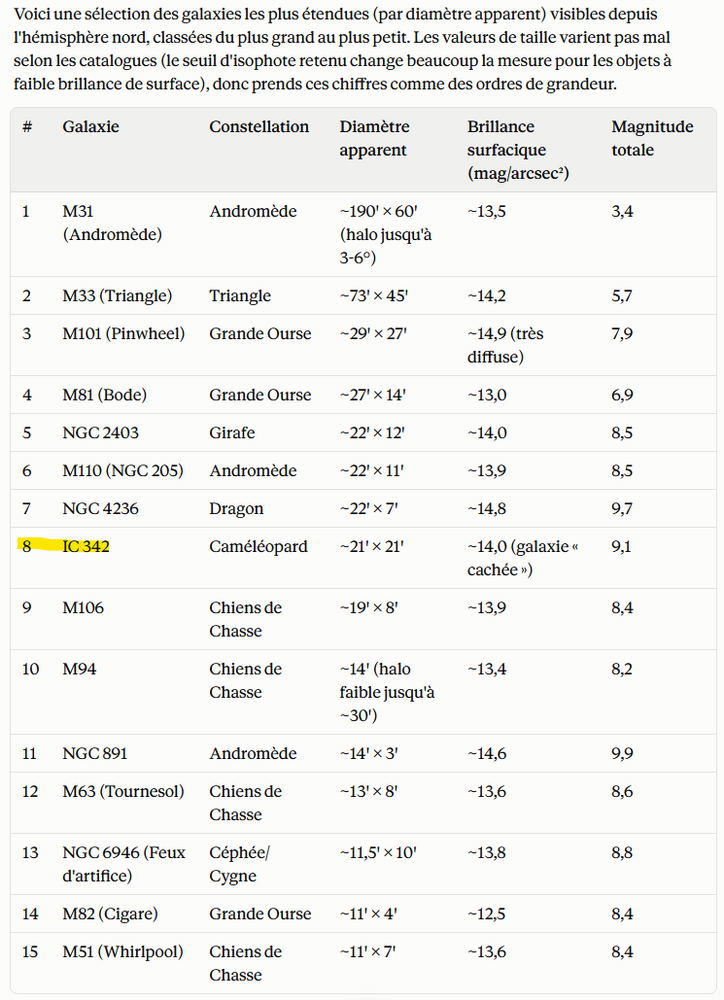Click the Céphée/Cygne constellation cell
The width and height of the screenshot is (724, 1000).
pyautogui.click(x=240, y=864)
